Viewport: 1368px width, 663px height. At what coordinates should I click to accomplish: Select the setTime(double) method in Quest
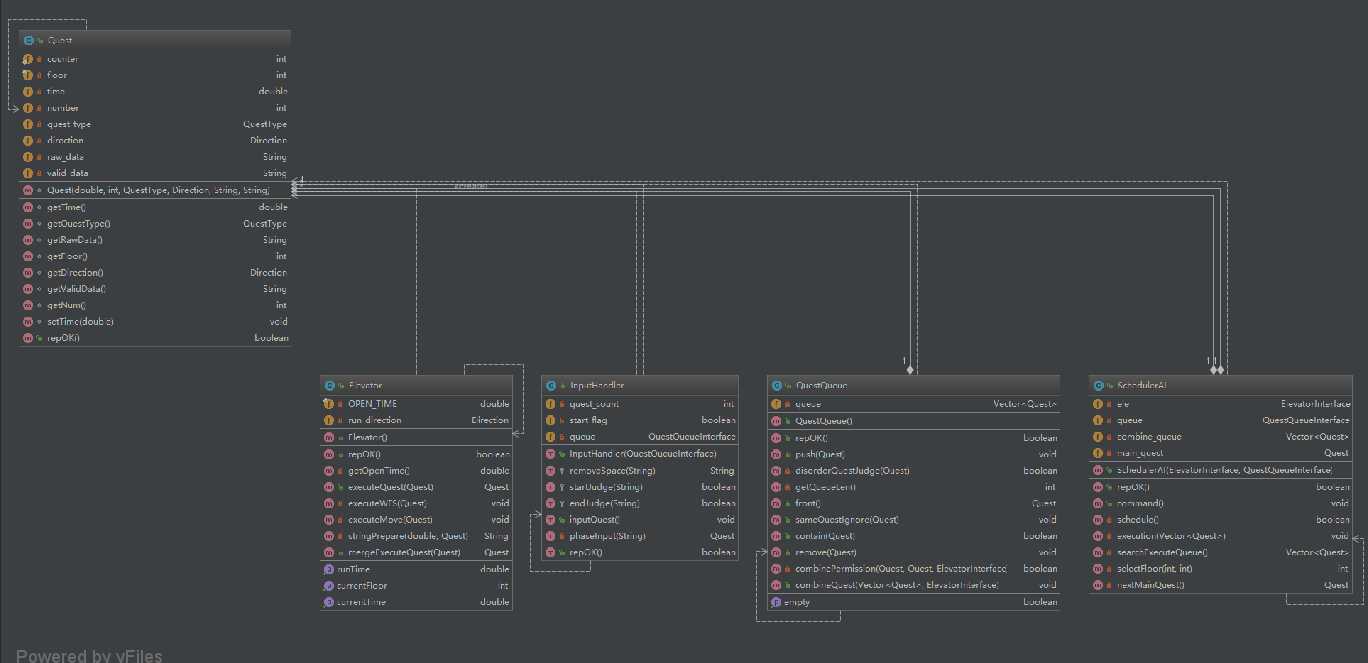point(80,322)
